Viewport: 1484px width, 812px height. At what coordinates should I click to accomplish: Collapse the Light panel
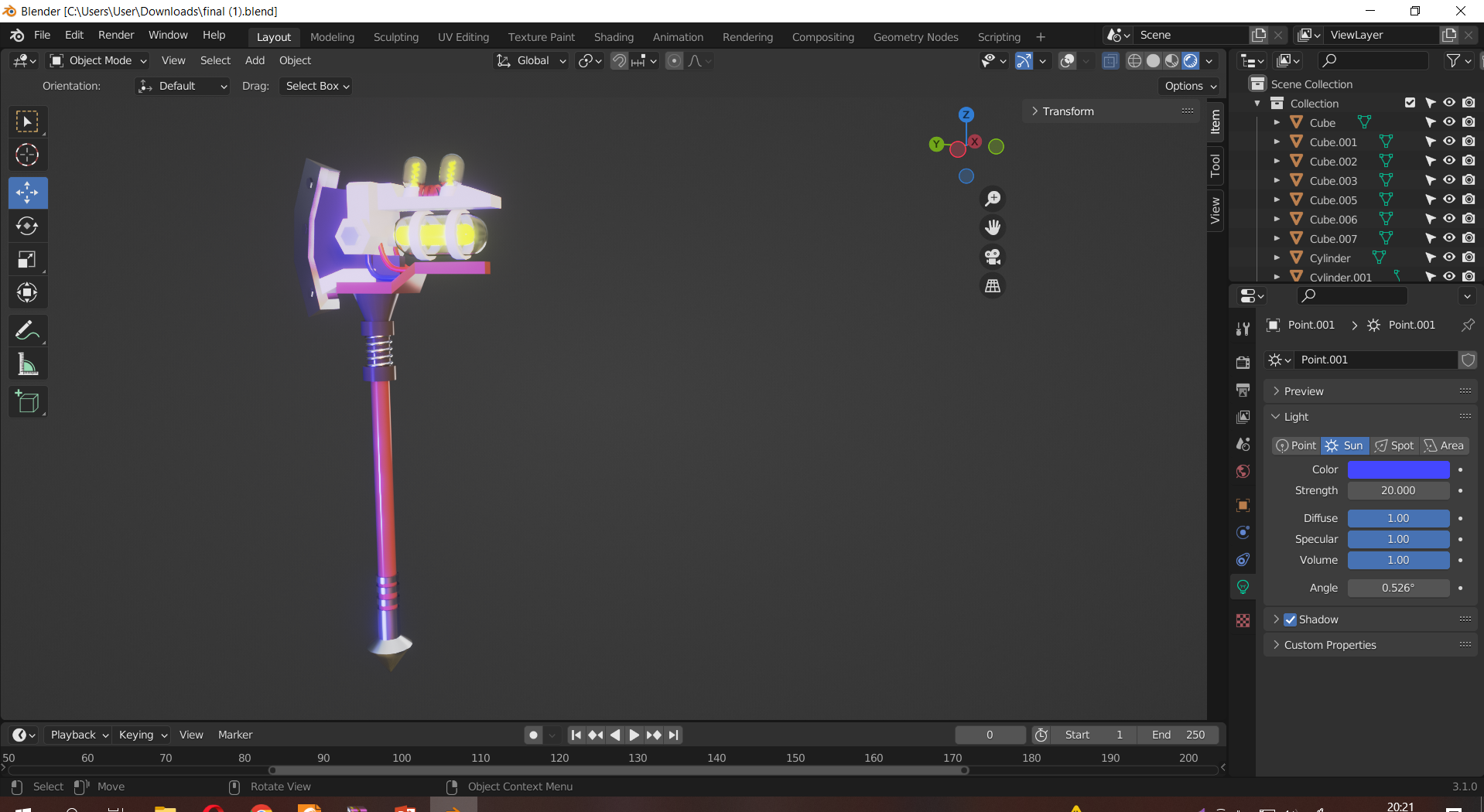click(1370, 417)
